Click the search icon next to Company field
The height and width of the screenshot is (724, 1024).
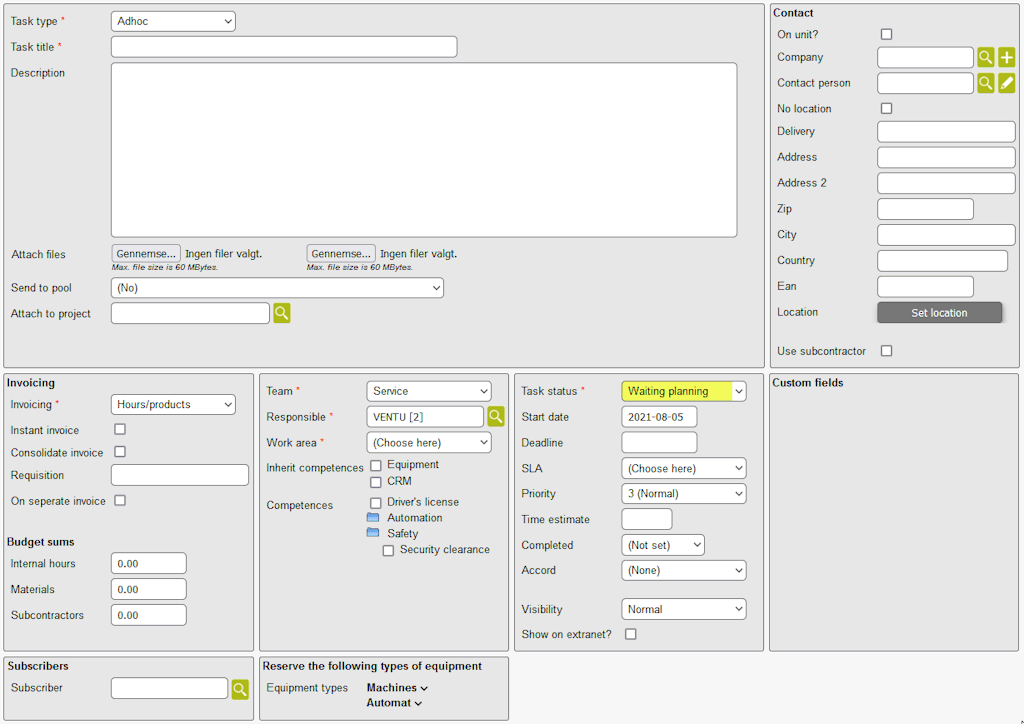pos(986,58)
